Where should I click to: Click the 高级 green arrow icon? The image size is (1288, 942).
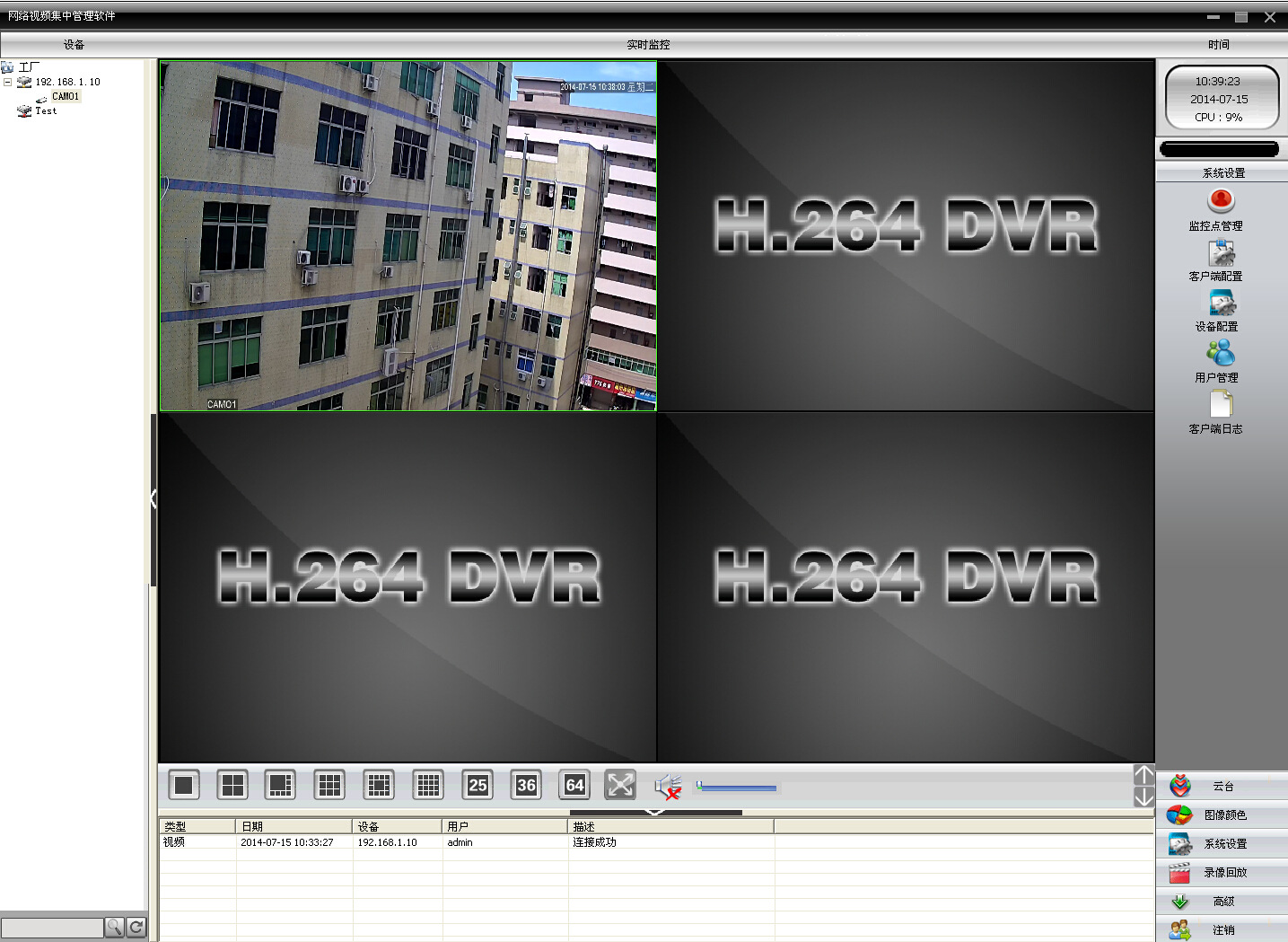tap(1180, 902)
